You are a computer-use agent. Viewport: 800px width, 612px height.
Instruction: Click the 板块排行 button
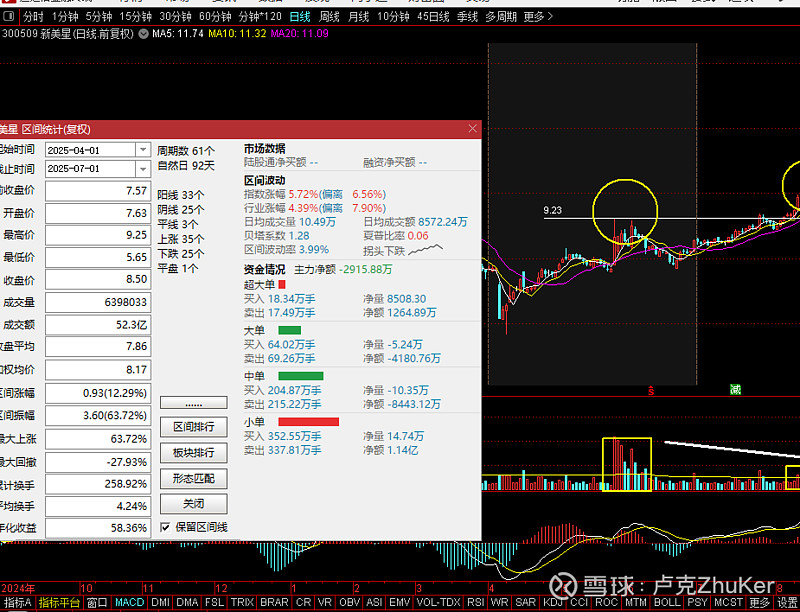pos(194,452)
